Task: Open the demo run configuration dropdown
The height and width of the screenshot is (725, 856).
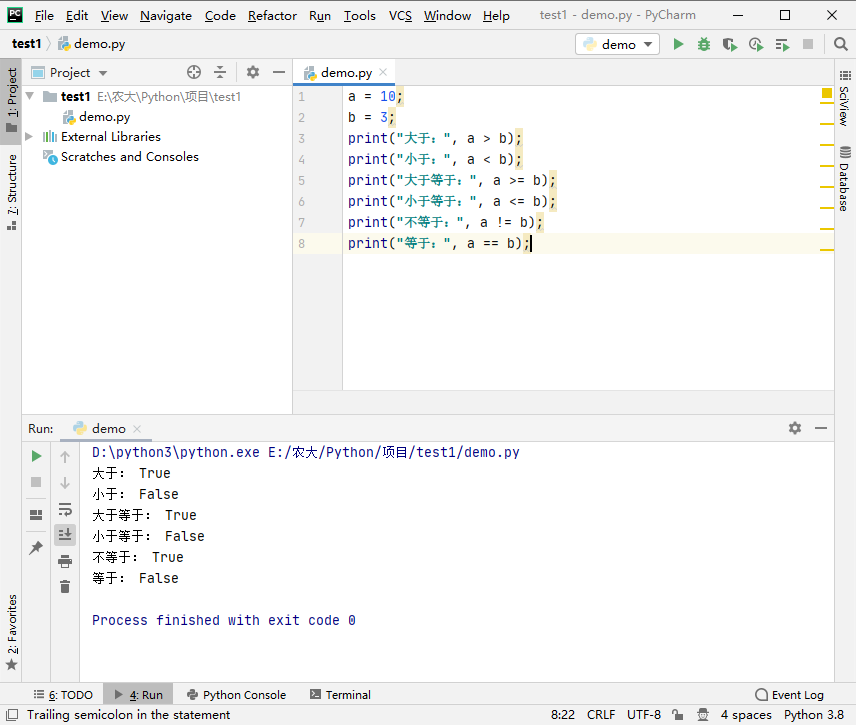Action: coord(617,44)
